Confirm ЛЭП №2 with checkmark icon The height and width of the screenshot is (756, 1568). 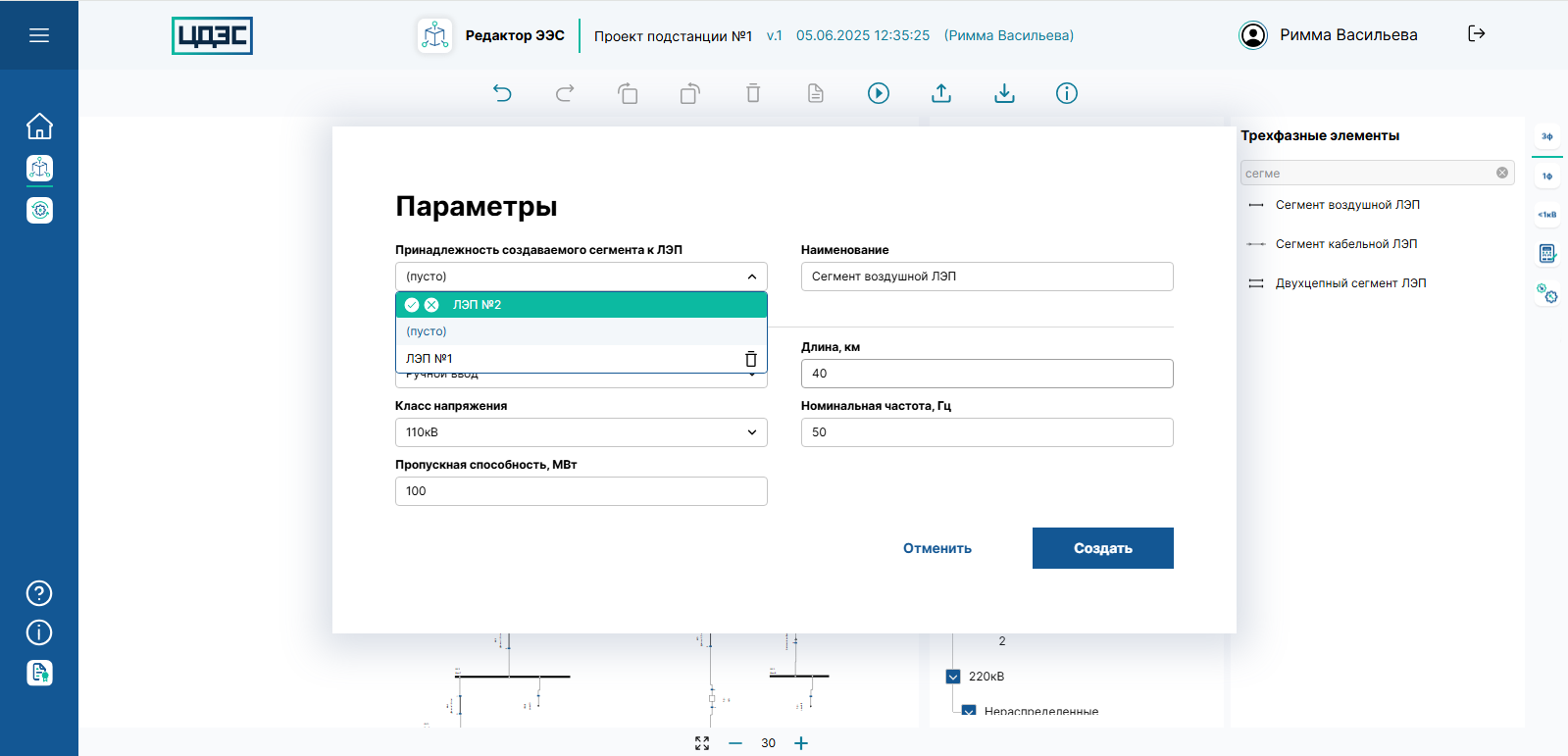coord(412,305)
